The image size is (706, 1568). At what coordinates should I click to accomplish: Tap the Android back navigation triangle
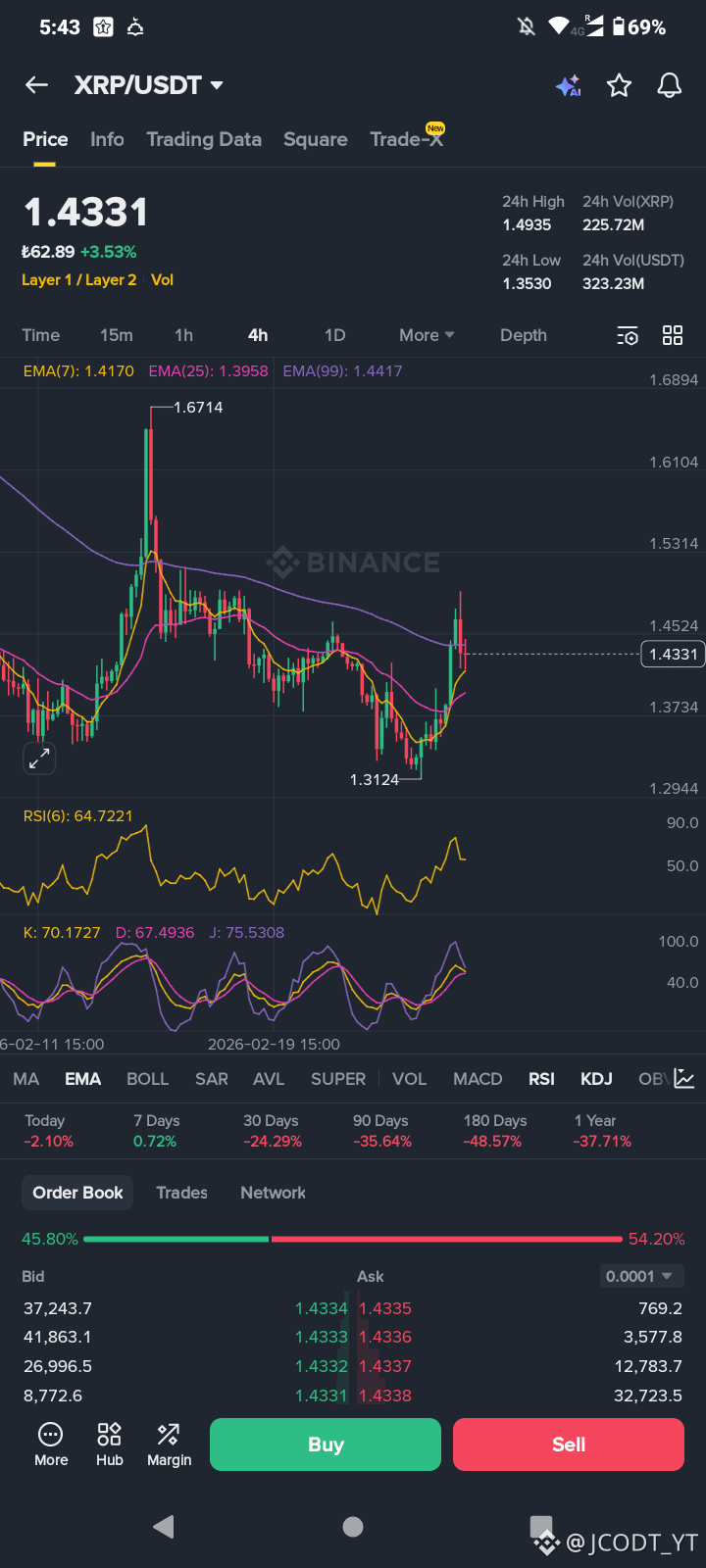click(164, 1526)
